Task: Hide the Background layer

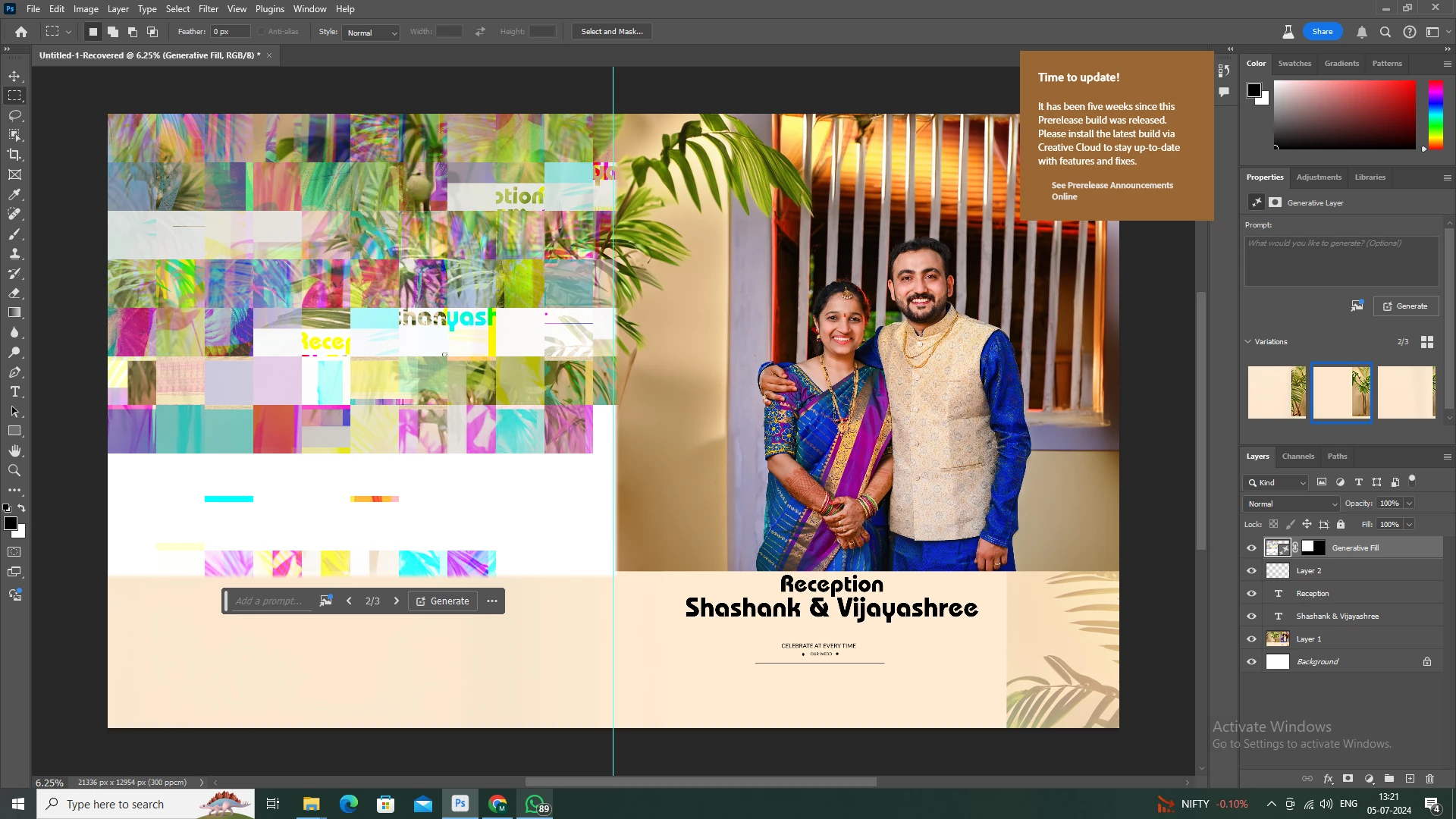Action: [1251, 662]
